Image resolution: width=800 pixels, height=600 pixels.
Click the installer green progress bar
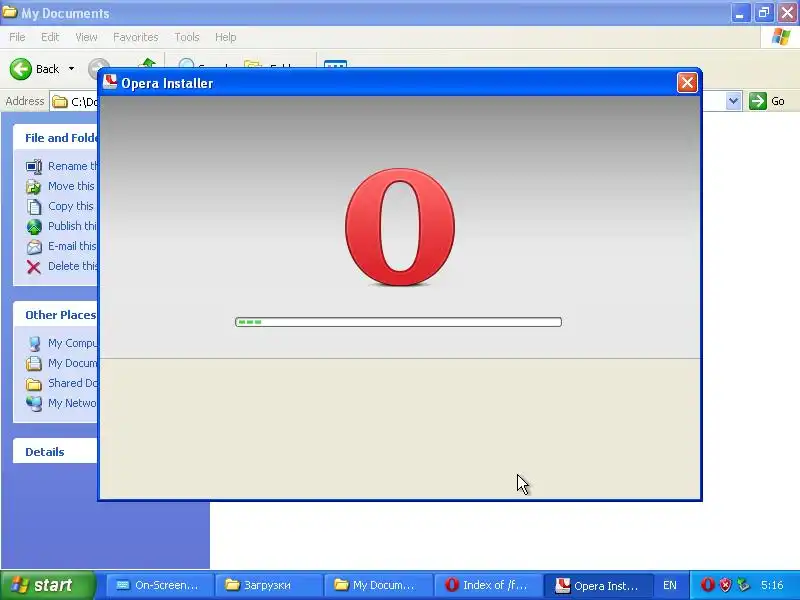(x=398, y=322)
